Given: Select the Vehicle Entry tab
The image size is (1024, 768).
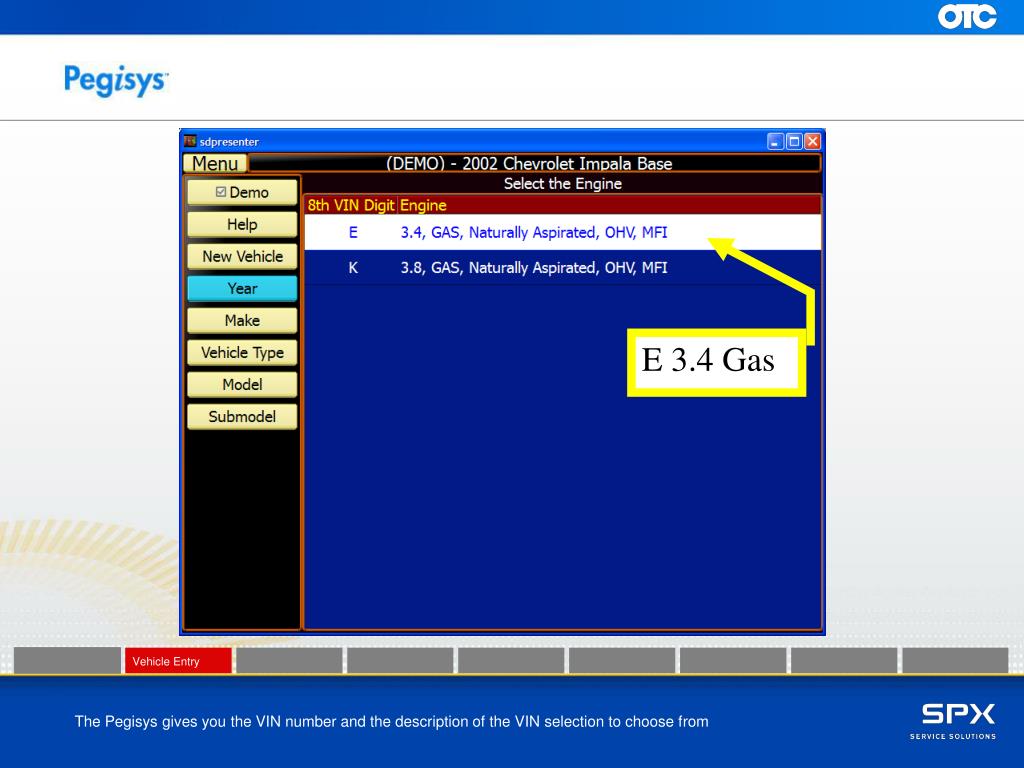Looking at the screenshot, I should [178, 661].
